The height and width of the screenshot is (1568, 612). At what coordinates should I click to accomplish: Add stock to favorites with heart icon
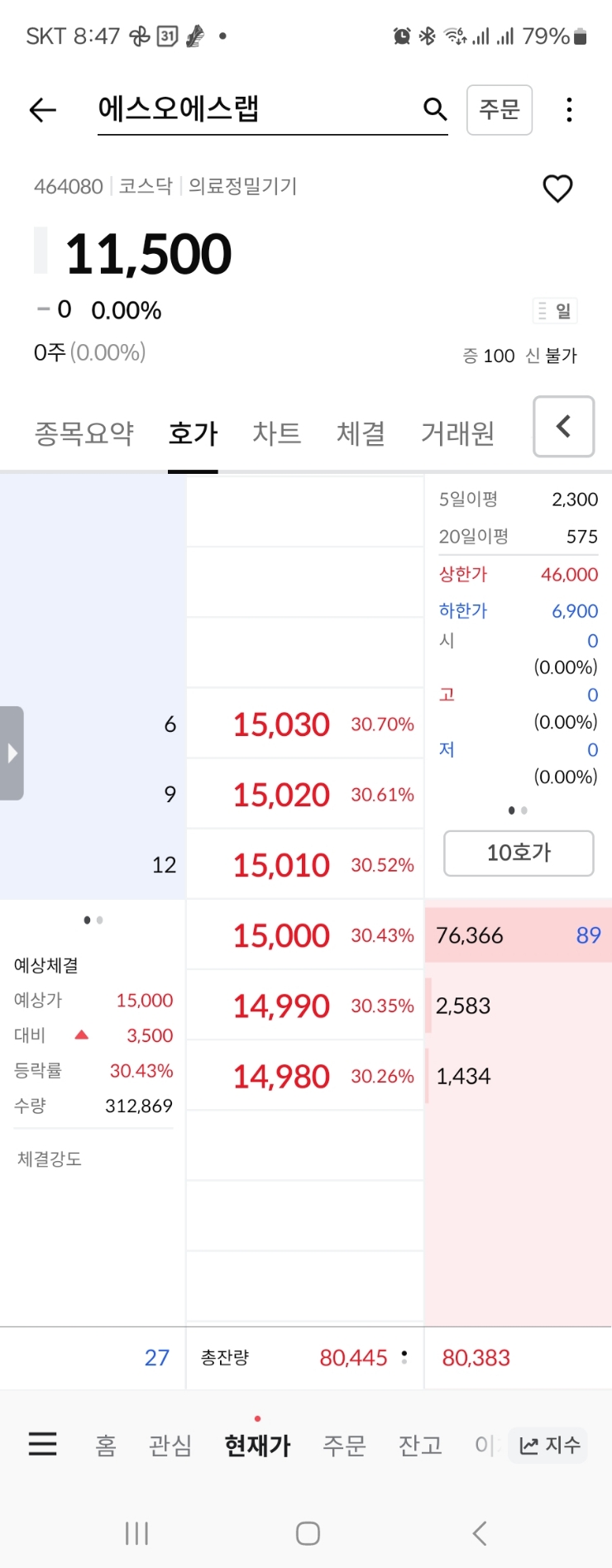557,189
